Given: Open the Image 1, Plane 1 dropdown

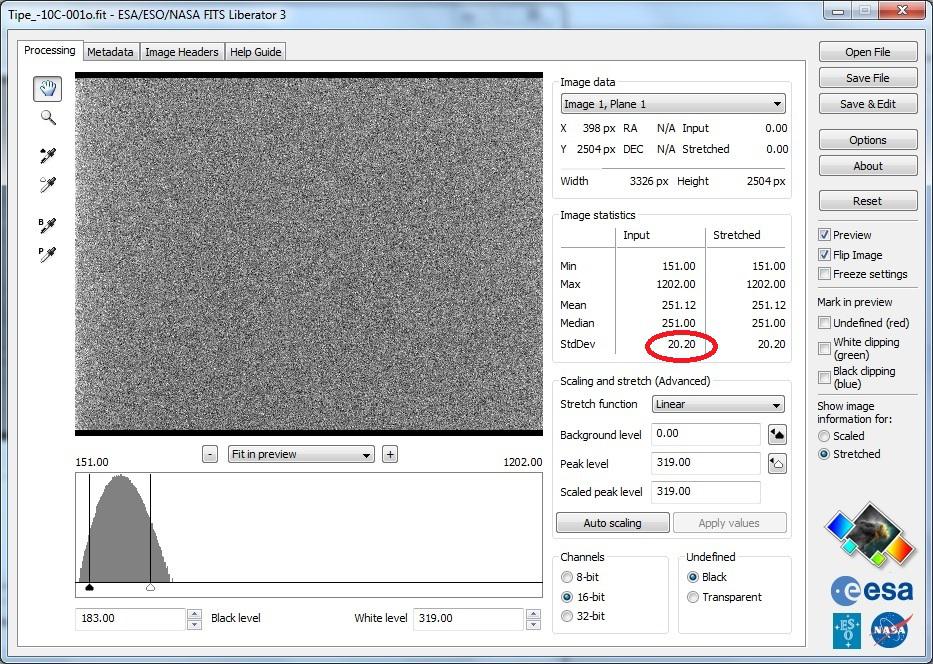Looking at the screenshot, I should click(673, 104).
